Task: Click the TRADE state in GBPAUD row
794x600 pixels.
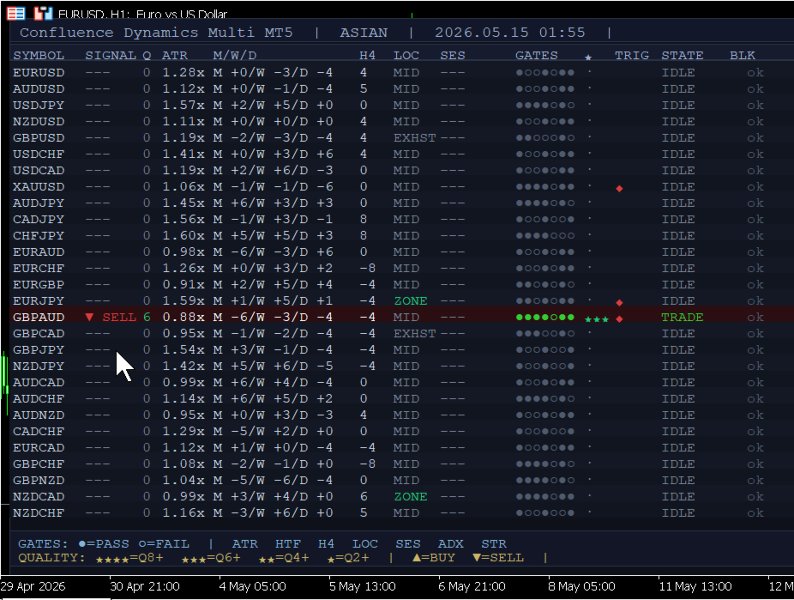Action: [682, 317]
